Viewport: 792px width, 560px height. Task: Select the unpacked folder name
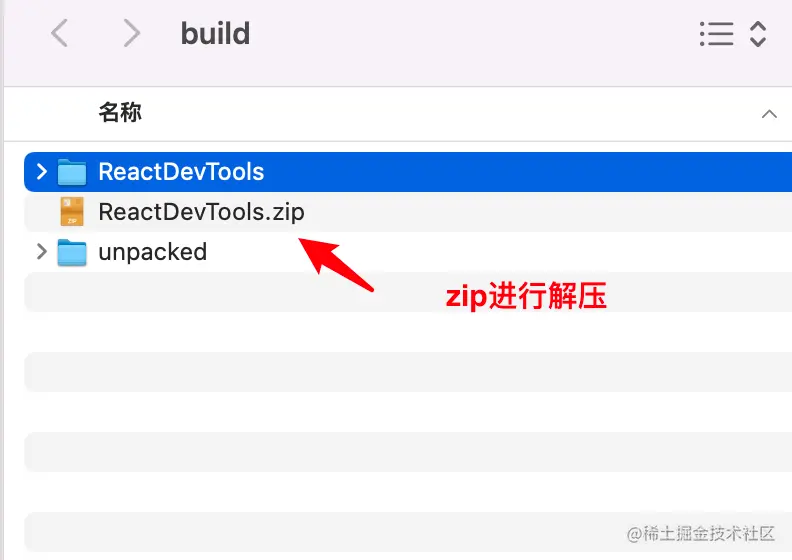[x=152, y=252]
